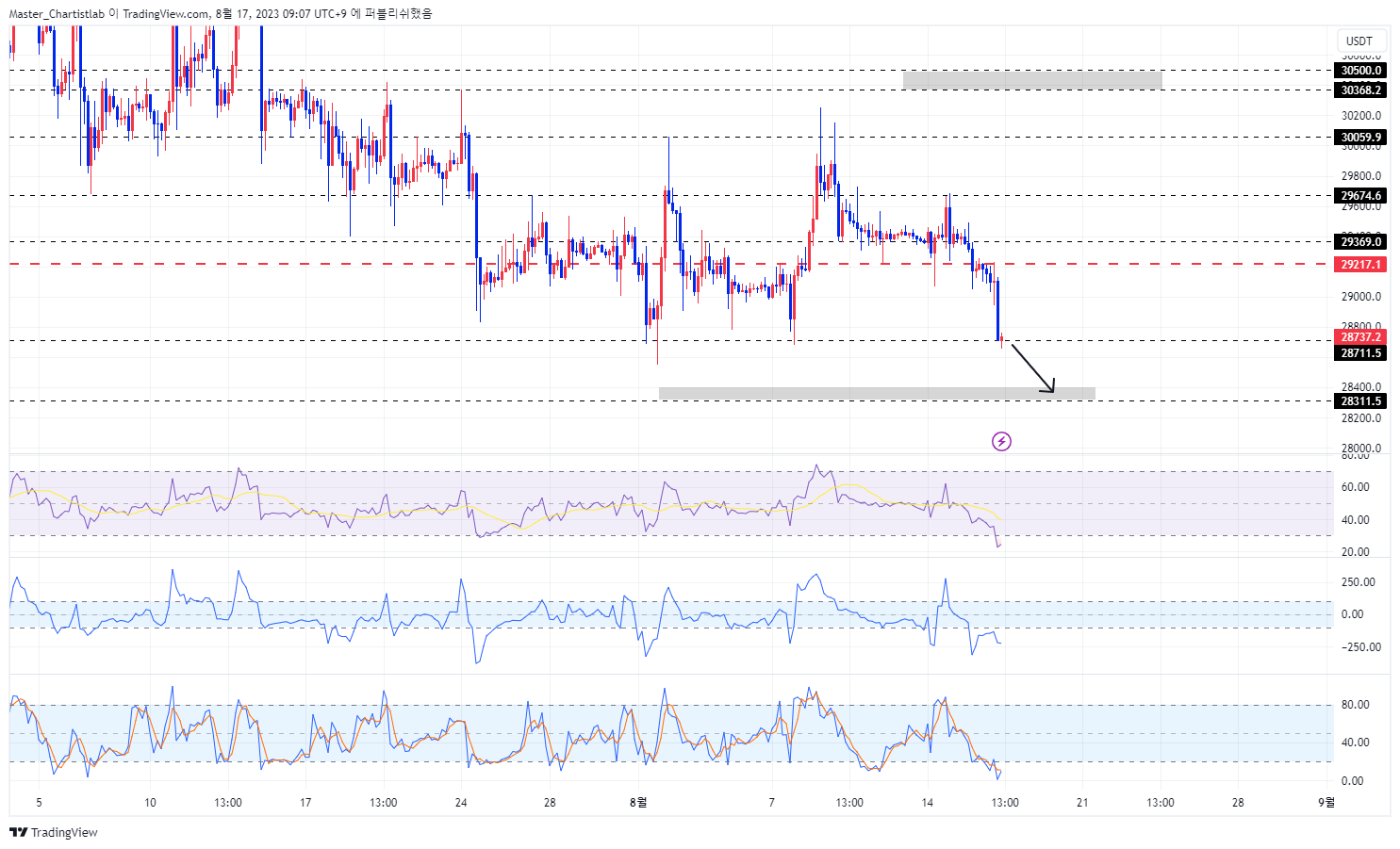Select the 30500.0 price level label
This screenshot has width=1400, height=849.
[1361, 70]
